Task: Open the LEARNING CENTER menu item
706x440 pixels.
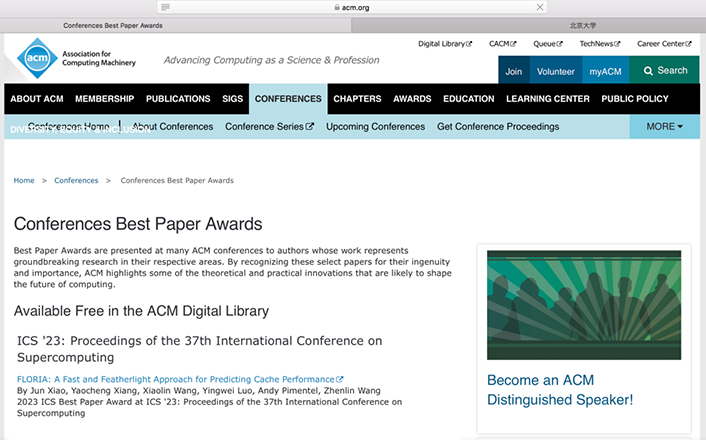Action: tap(547, 99)
